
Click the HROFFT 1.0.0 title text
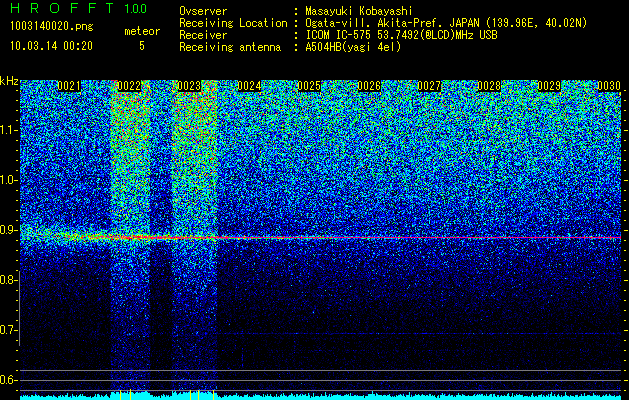pos(79,8)
